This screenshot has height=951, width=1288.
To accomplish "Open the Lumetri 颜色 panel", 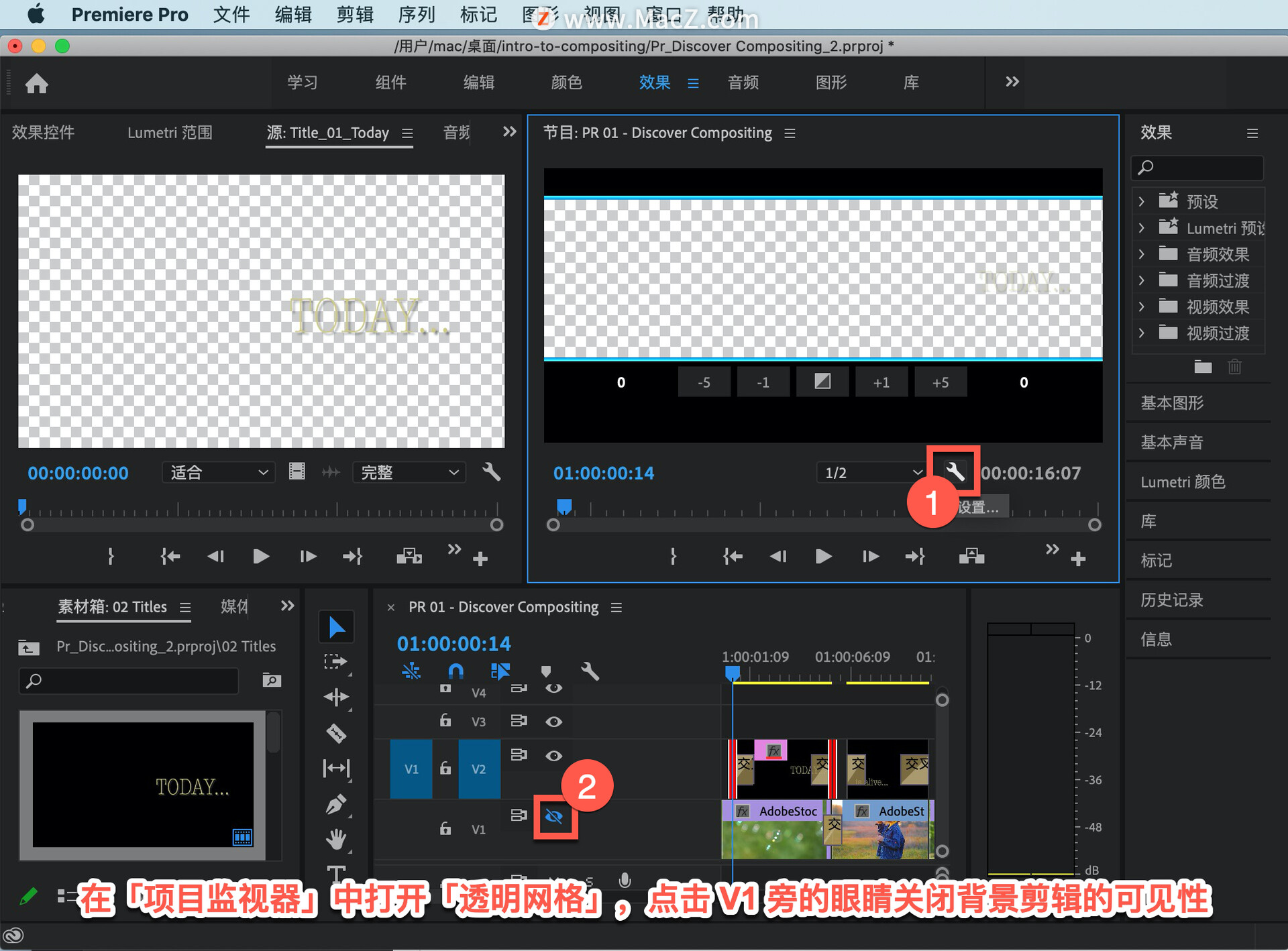I will coord(1183,482).
